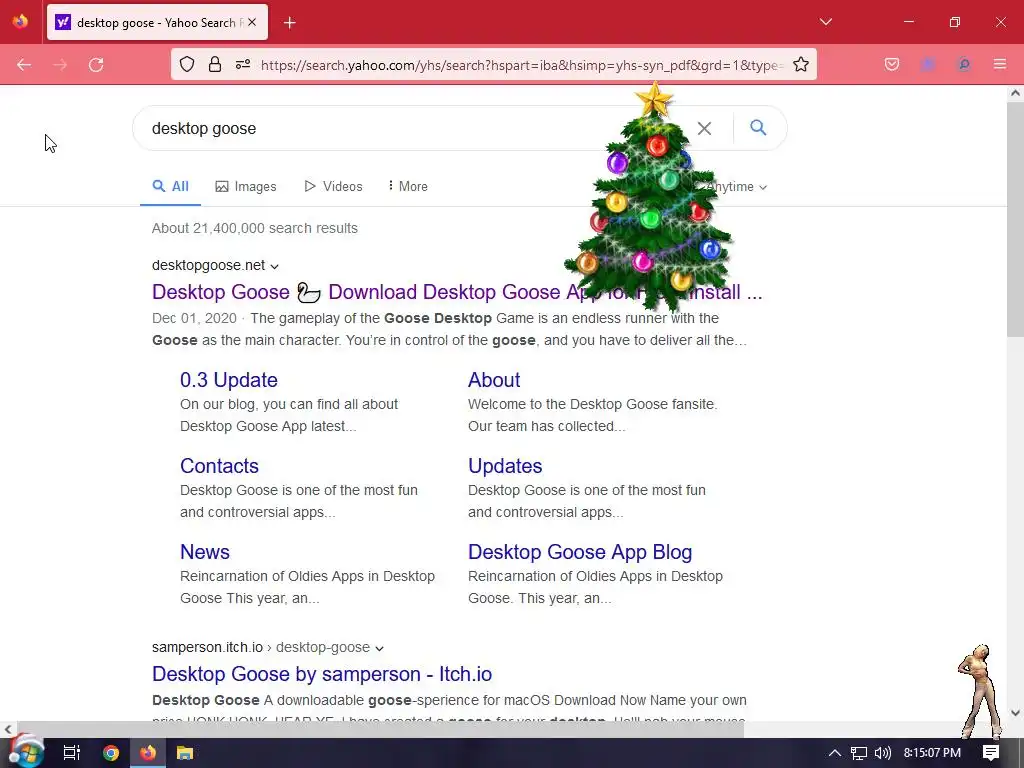Open a new browser tab
The image size is (1024, 768).
(x=289, y=23)
